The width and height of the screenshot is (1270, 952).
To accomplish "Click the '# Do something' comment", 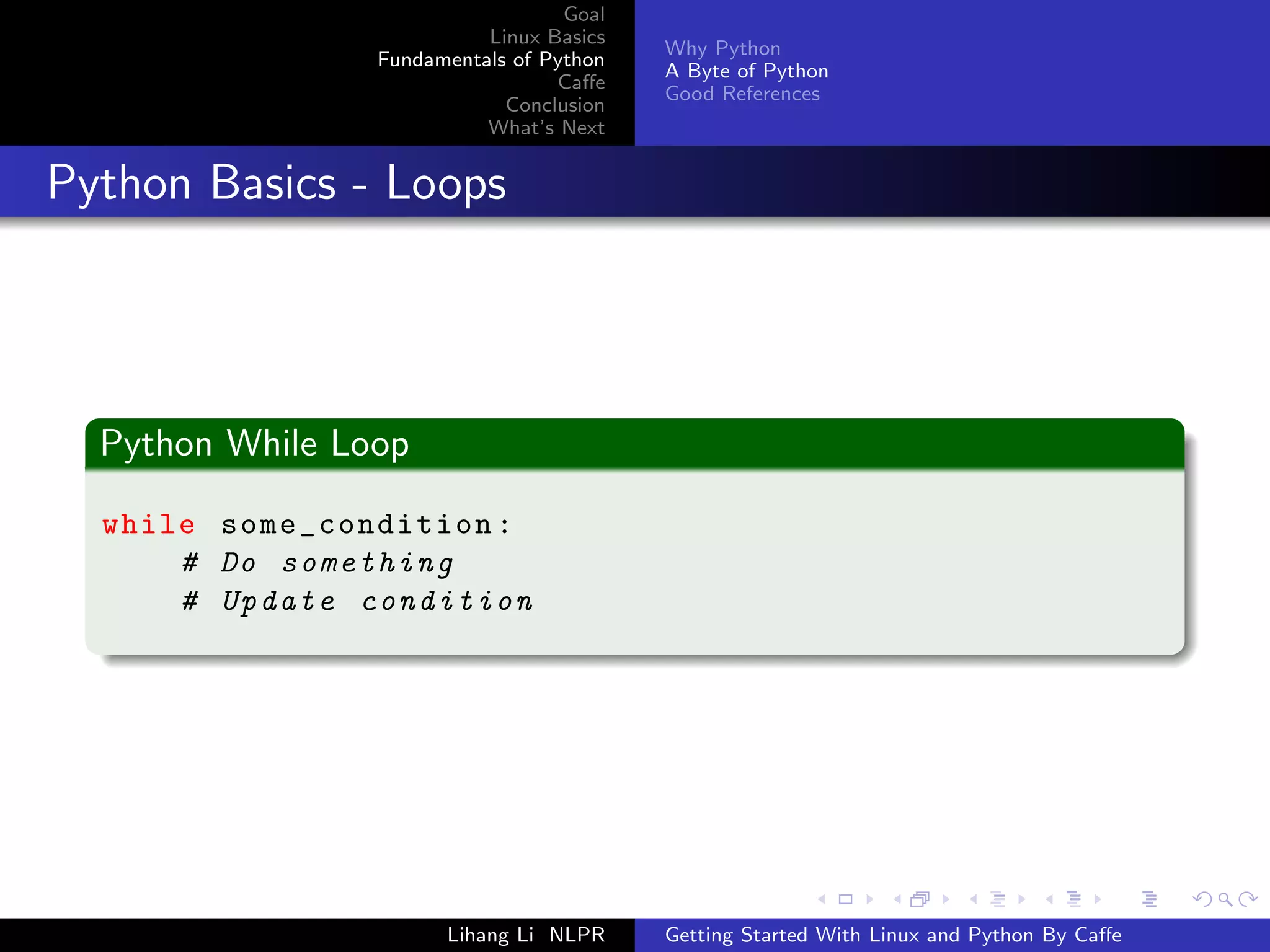I will pos(318,564).
